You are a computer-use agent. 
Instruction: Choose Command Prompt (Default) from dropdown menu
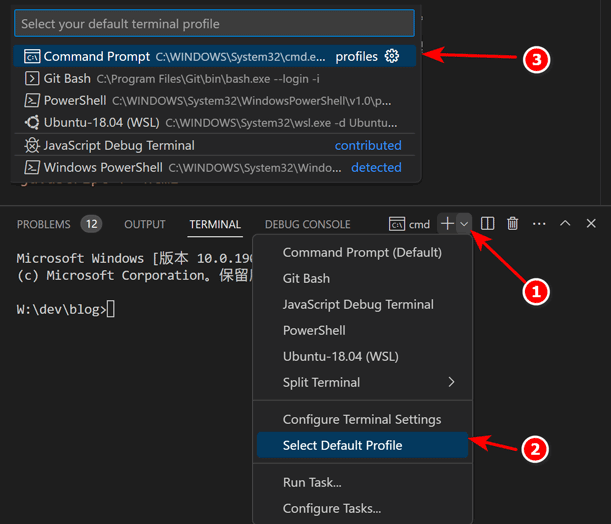coord(362,252)
